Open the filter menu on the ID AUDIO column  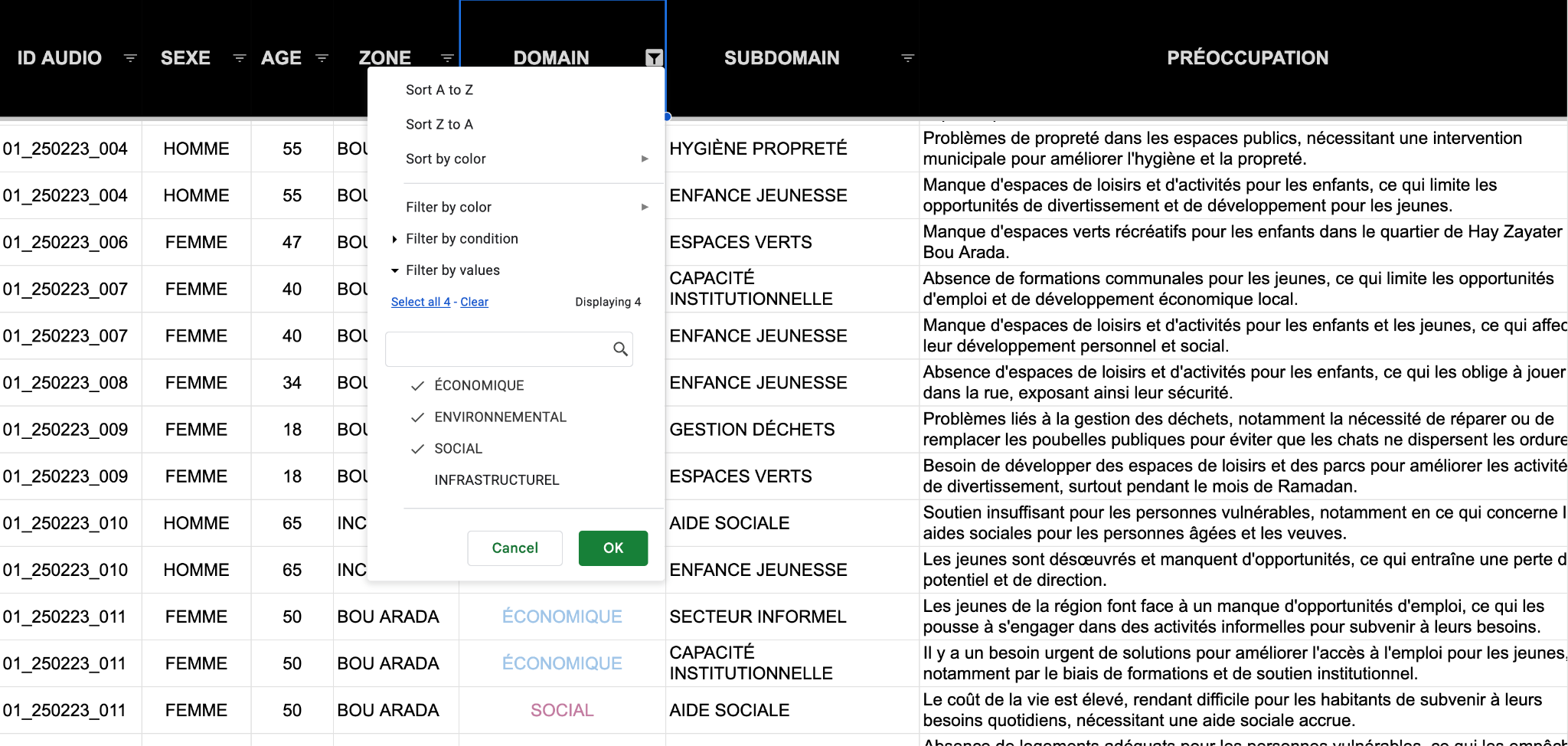[130, 57]
